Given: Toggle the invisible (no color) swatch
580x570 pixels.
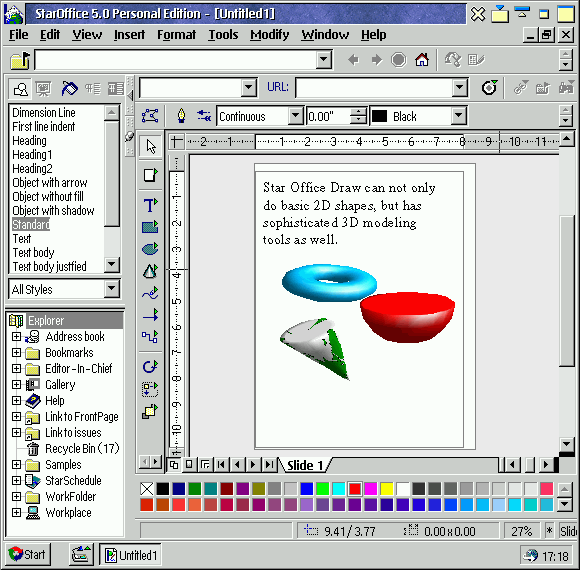Looking at the screenshot, I should pyautogui.click(x=147, y=489).
